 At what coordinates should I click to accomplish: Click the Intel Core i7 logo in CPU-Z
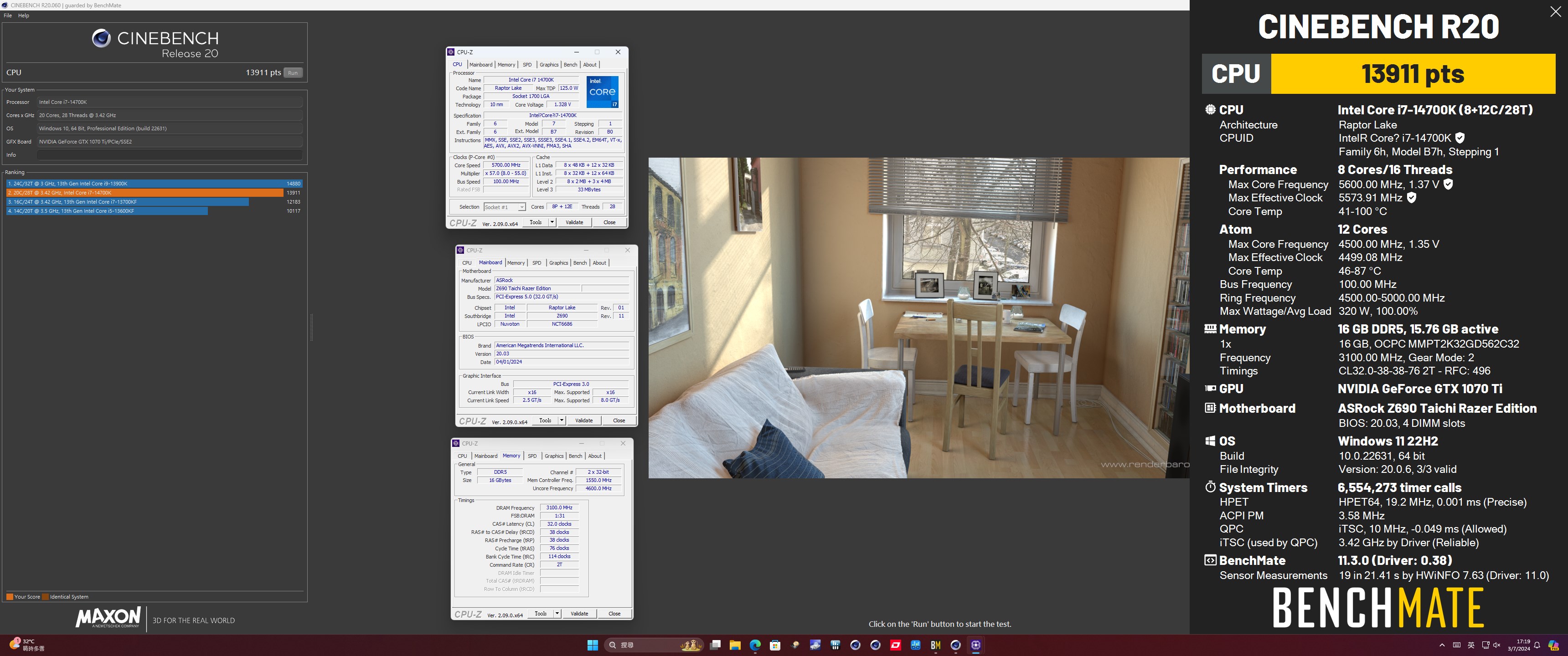coord(602,92)
